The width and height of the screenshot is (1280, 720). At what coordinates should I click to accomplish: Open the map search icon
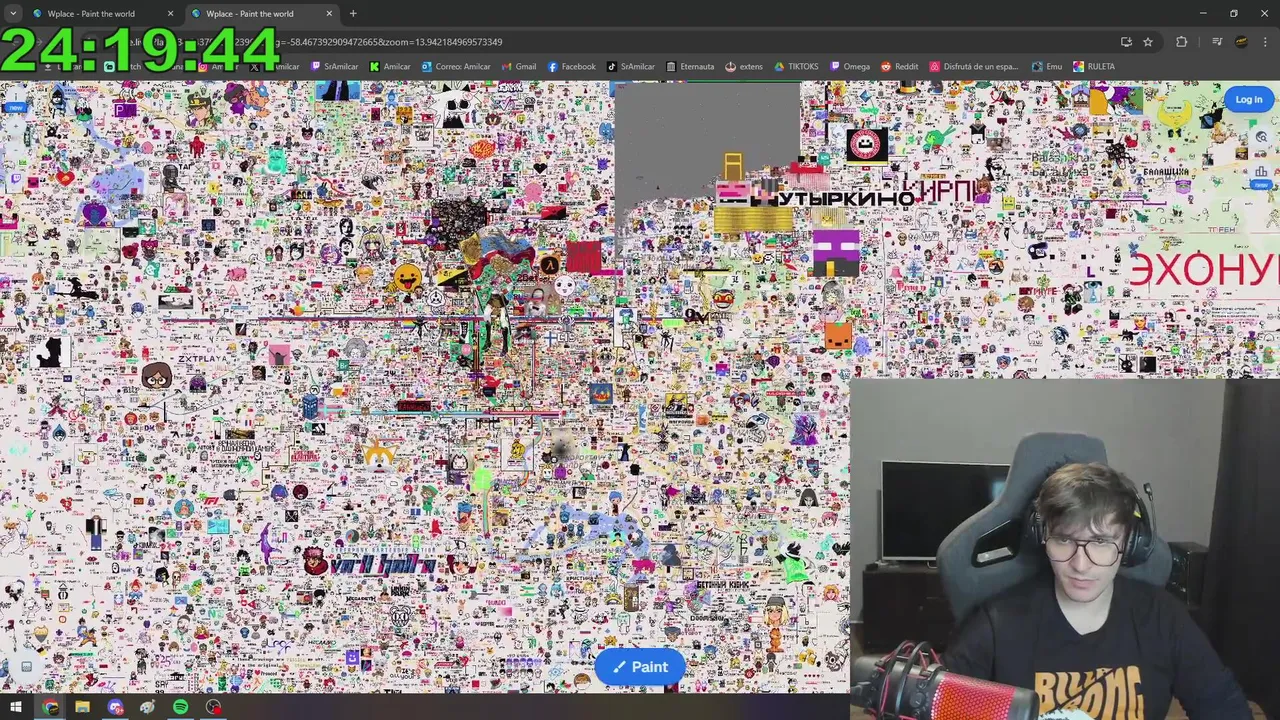tap(1260, 137)
